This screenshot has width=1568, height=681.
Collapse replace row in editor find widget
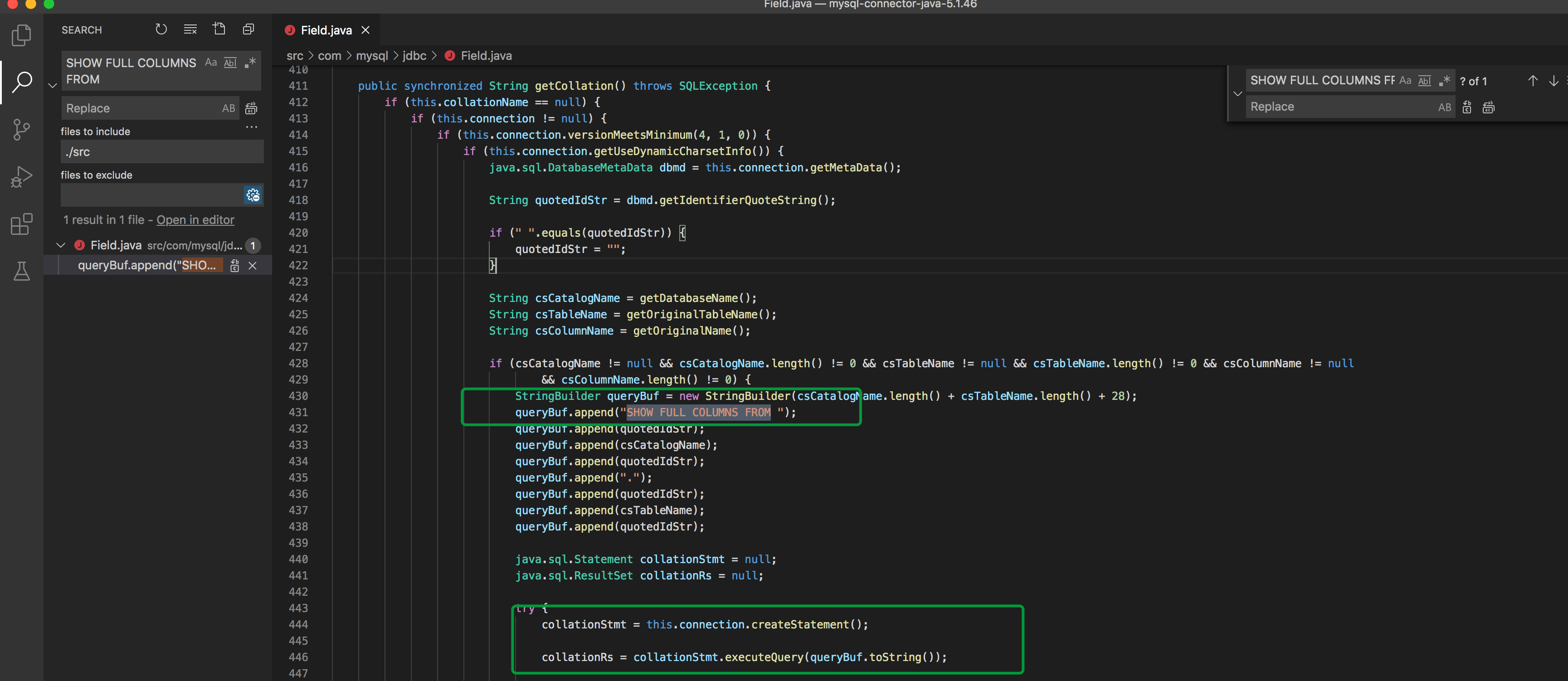1237,94
